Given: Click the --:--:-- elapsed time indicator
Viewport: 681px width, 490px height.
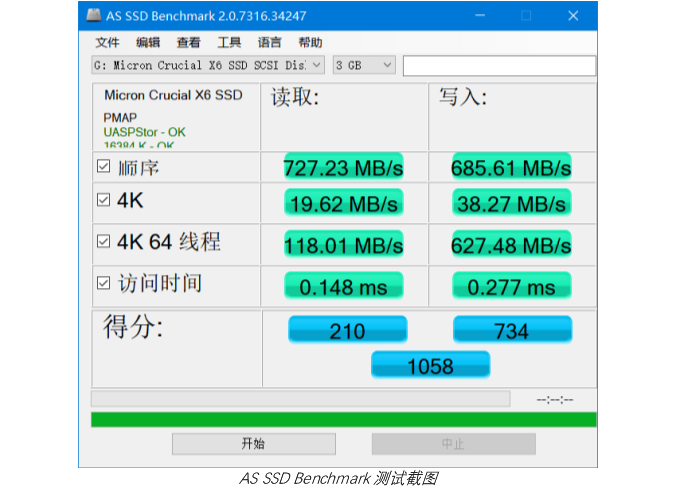Looking at the screenshot, I should coord(555,399).
